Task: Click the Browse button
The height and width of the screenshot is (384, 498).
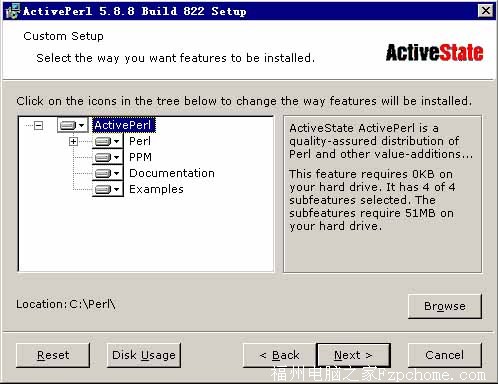Action: [x=445, y=306]
